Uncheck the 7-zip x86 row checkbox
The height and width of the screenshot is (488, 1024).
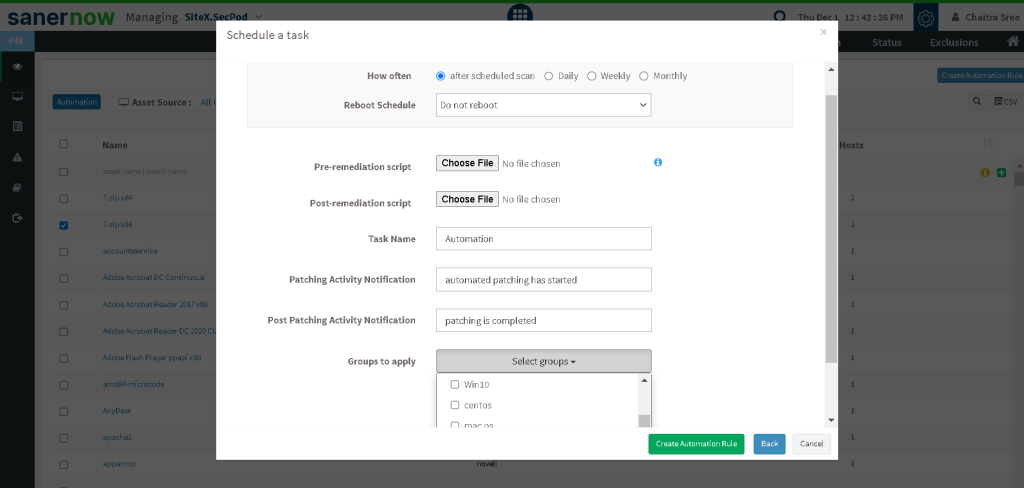tap(63, 225)
